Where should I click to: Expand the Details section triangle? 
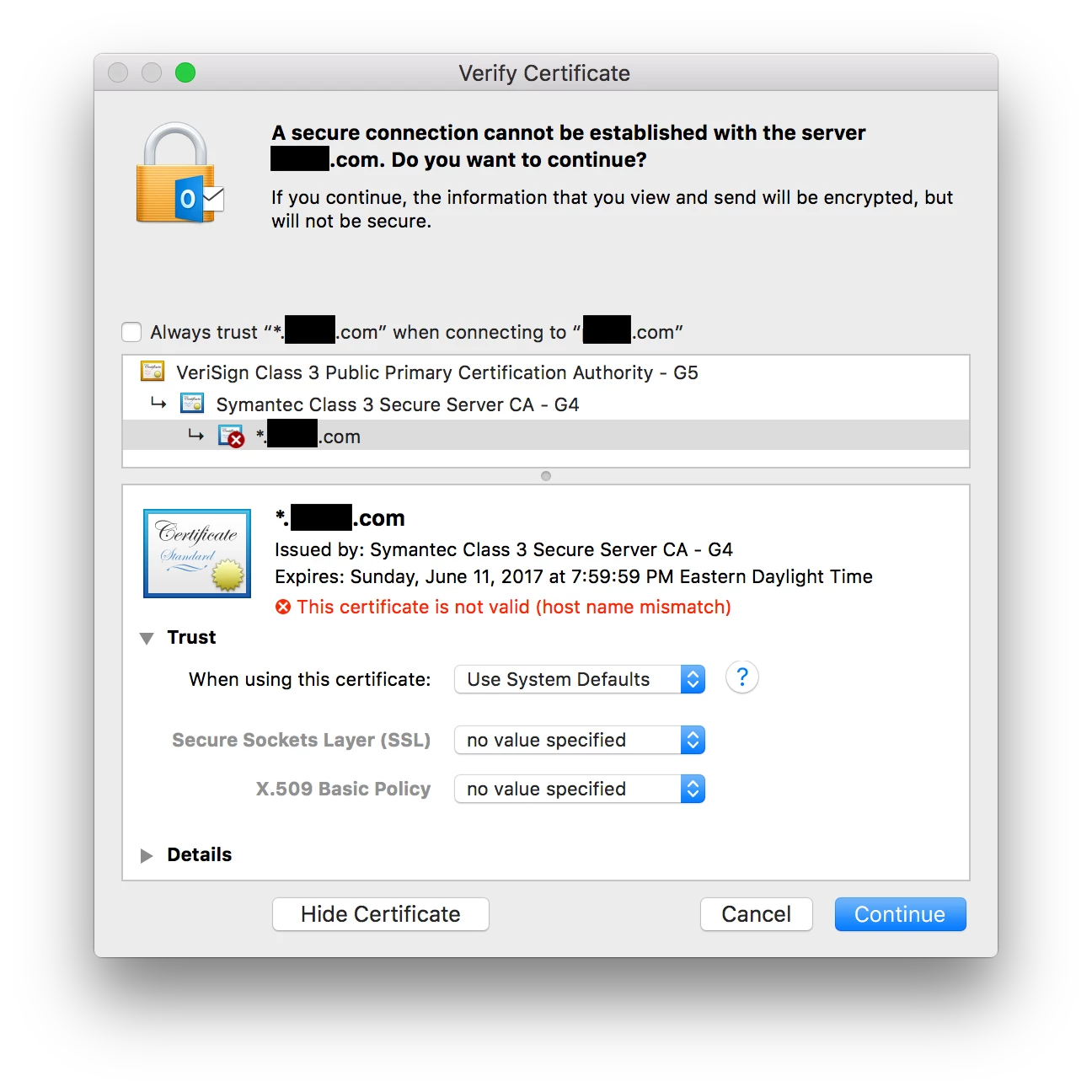point(147,855)
